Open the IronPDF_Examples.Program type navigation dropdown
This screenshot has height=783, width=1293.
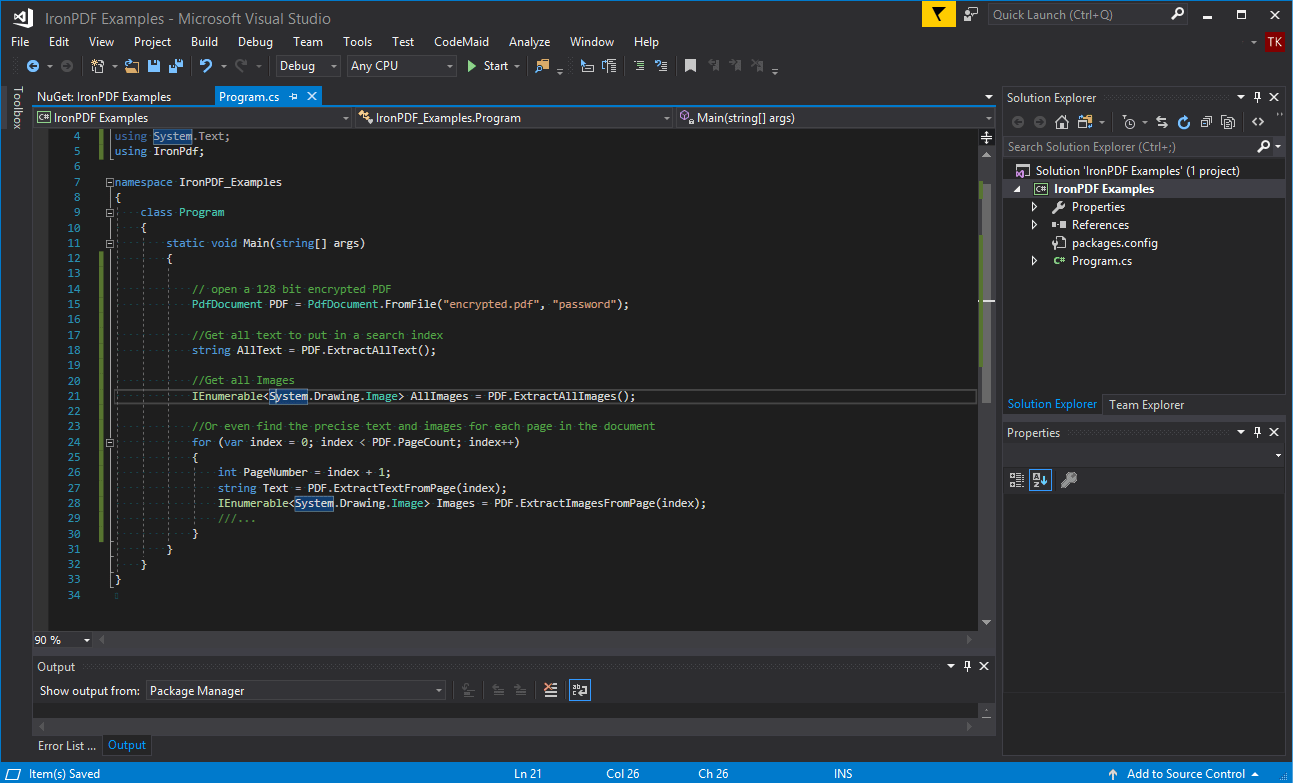click(514, 118)
